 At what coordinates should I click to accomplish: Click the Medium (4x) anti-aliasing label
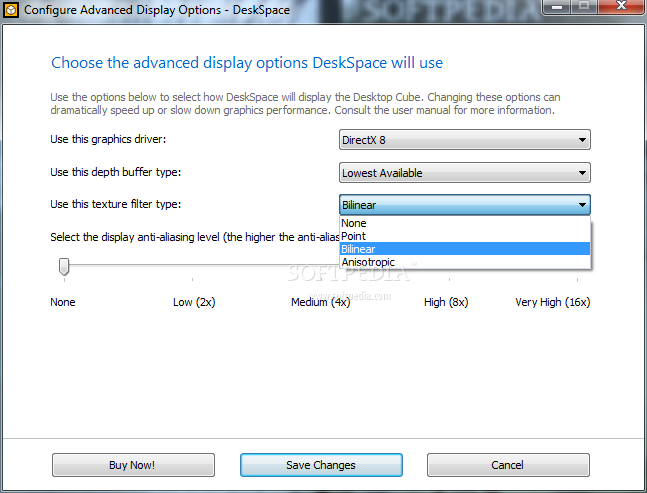click(321, 302)
